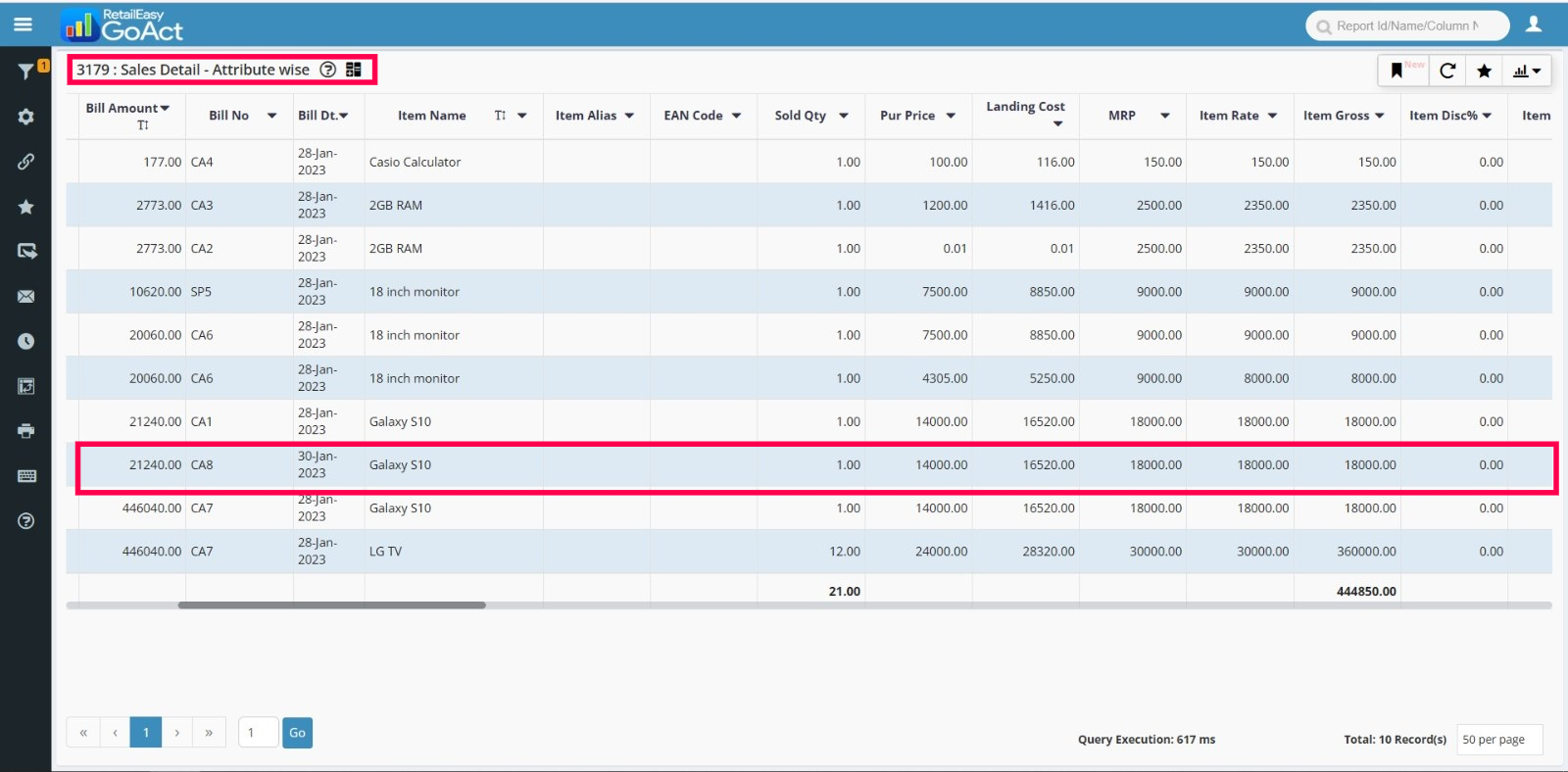Click the link chain icon in sidebar

26,162
